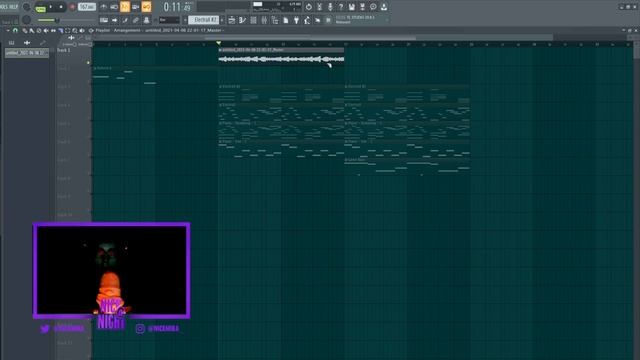Toggle wait for input before playing
This screenshot has height=360, width=640.
pyautogui.click(x=114, y=7)
